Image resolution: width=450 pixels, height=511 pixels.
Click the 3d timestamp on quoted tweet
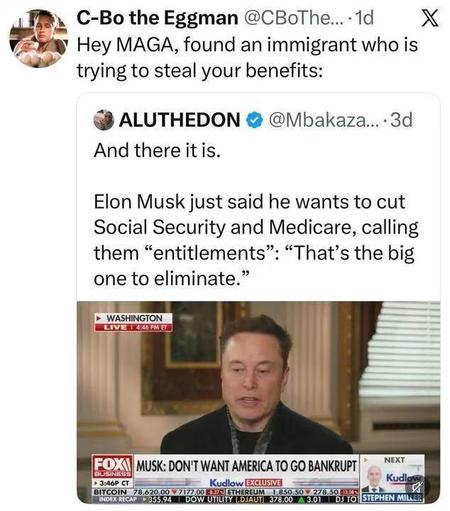tap(401, 120)
